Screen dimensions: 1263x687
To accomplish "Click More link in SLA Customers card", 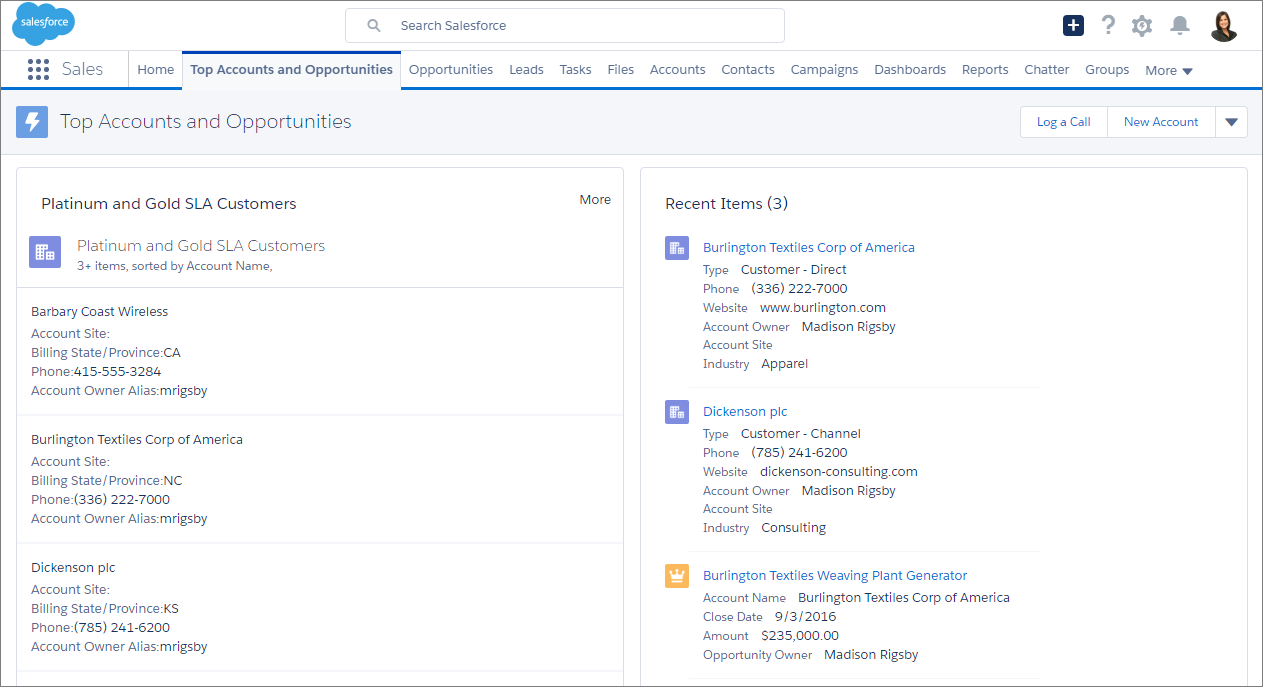I will [x=595, y=200].
